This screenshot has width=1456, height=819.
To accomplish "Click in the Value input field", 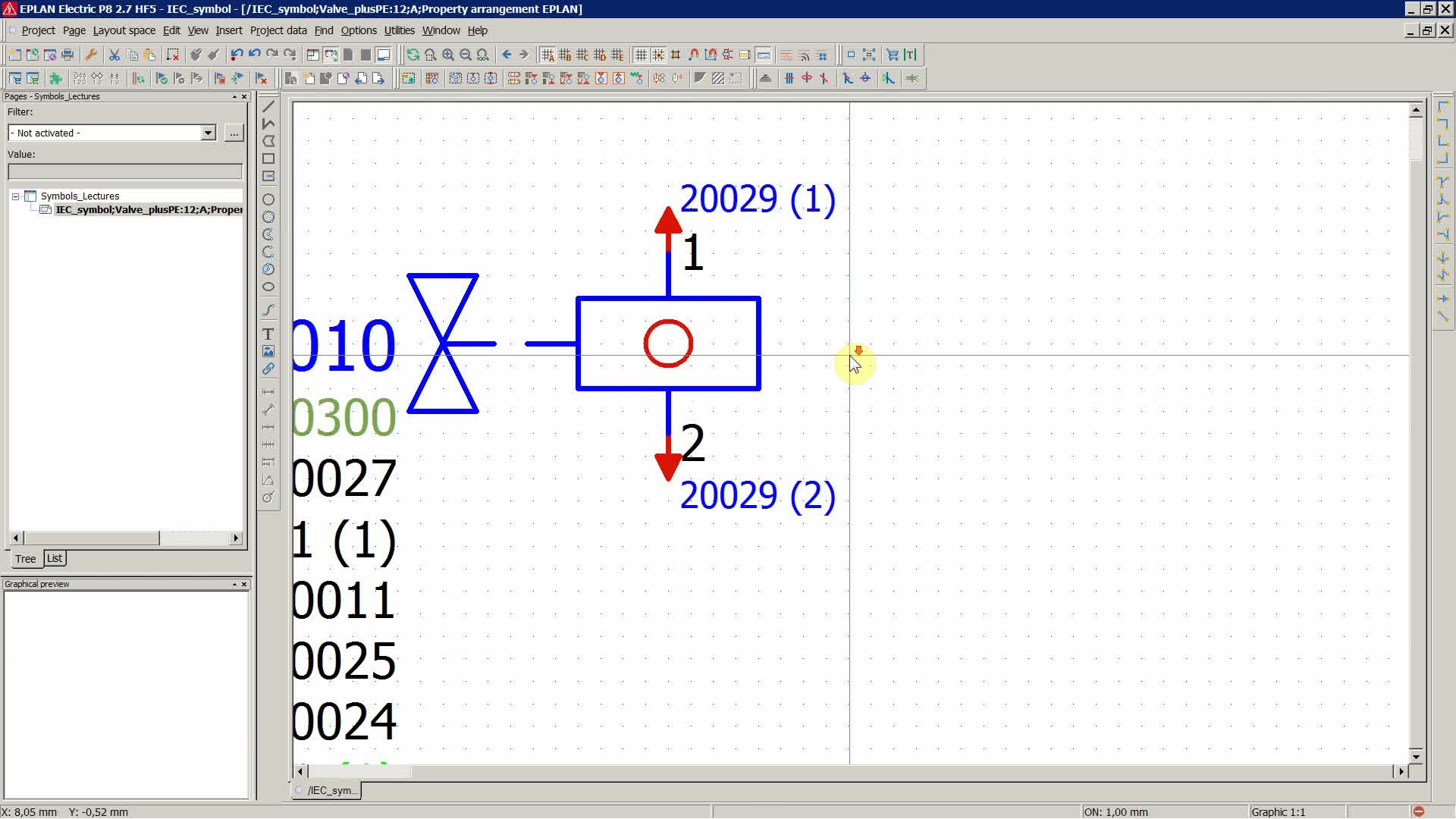I will tap(125, 172).
